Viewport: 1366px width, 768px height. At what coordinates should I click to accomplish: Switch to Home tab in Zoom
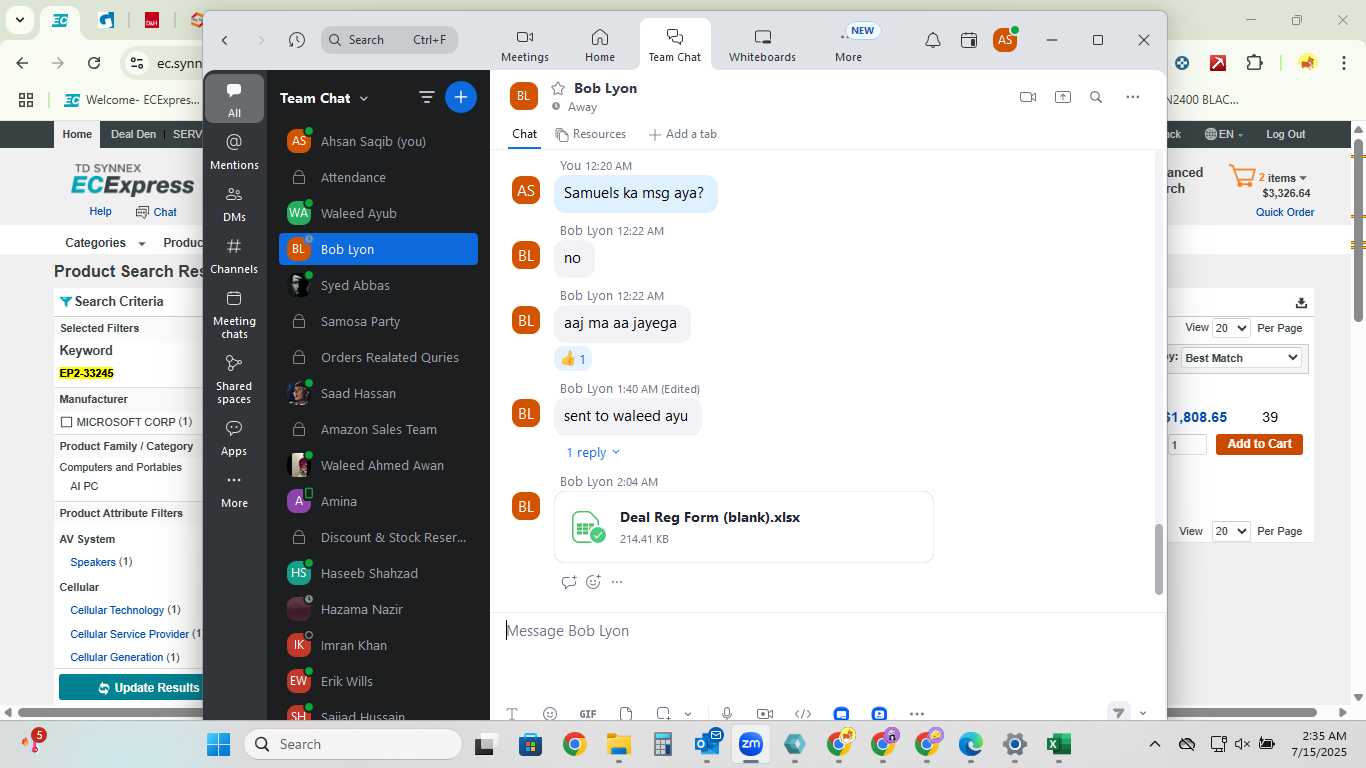tap(600, 46)
